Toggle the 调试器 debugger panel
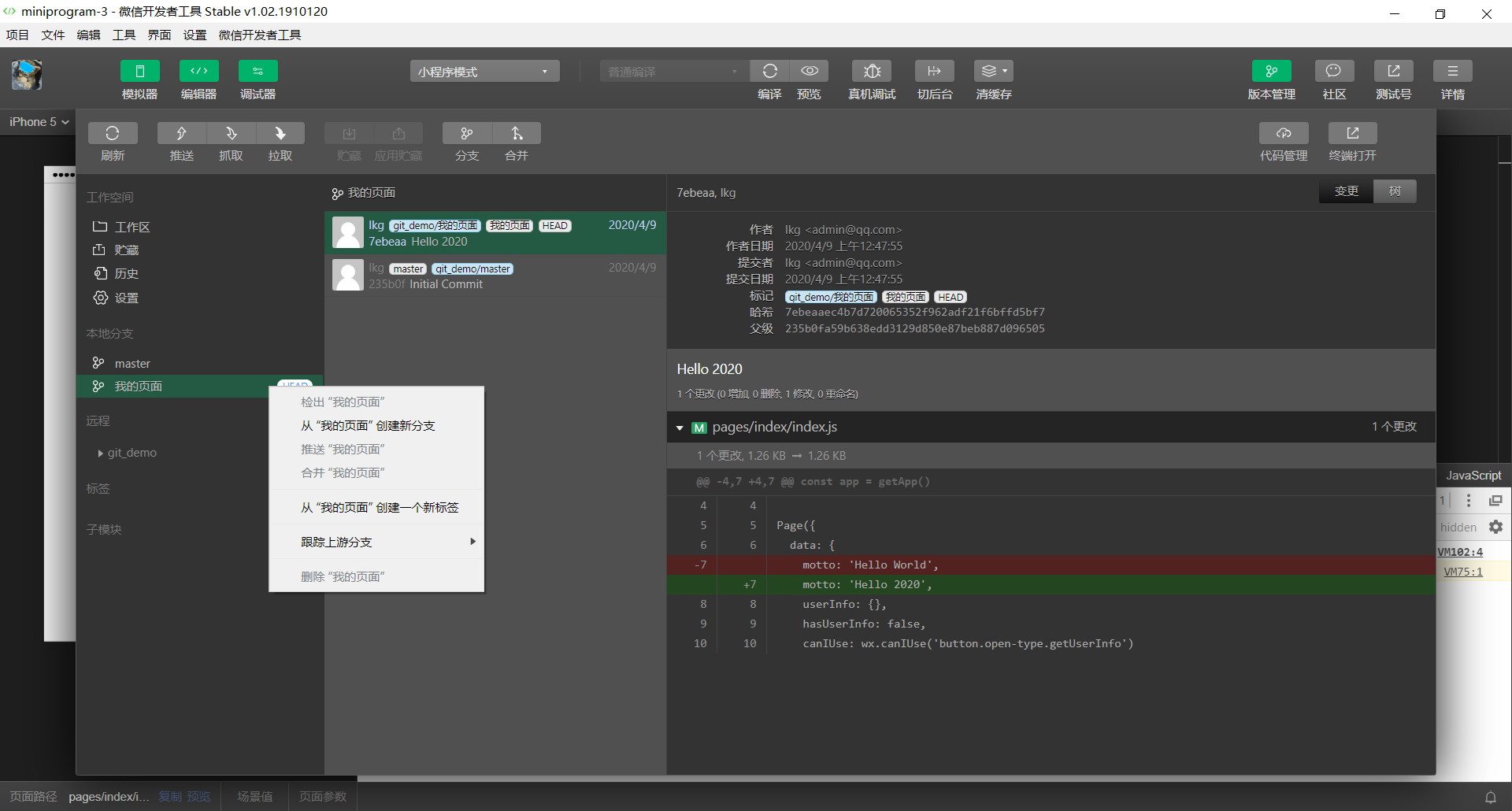The image size is (1512, 811). [x=258, y=72]
